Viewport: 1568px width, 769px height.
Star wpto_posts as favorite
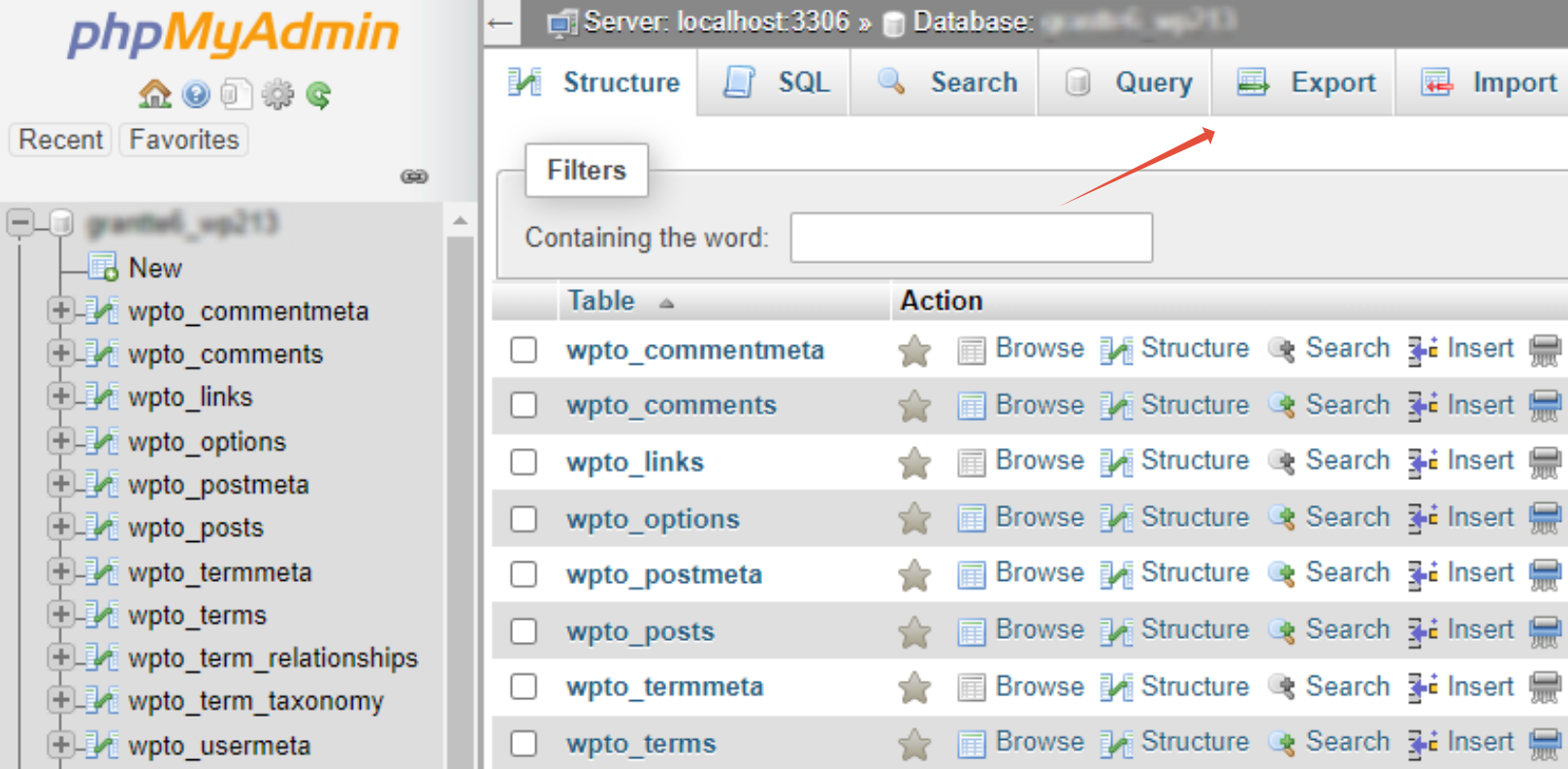coord(914,631)
